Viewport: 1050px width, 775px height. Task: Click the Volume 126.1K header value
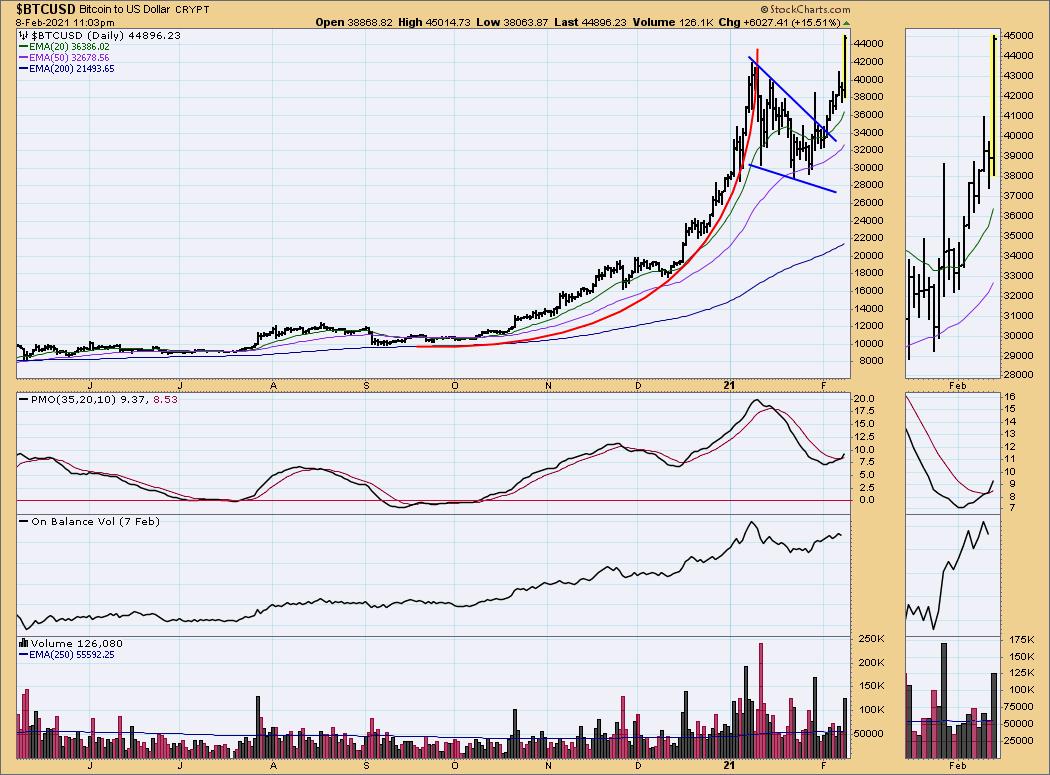click(x=672, y=22)
